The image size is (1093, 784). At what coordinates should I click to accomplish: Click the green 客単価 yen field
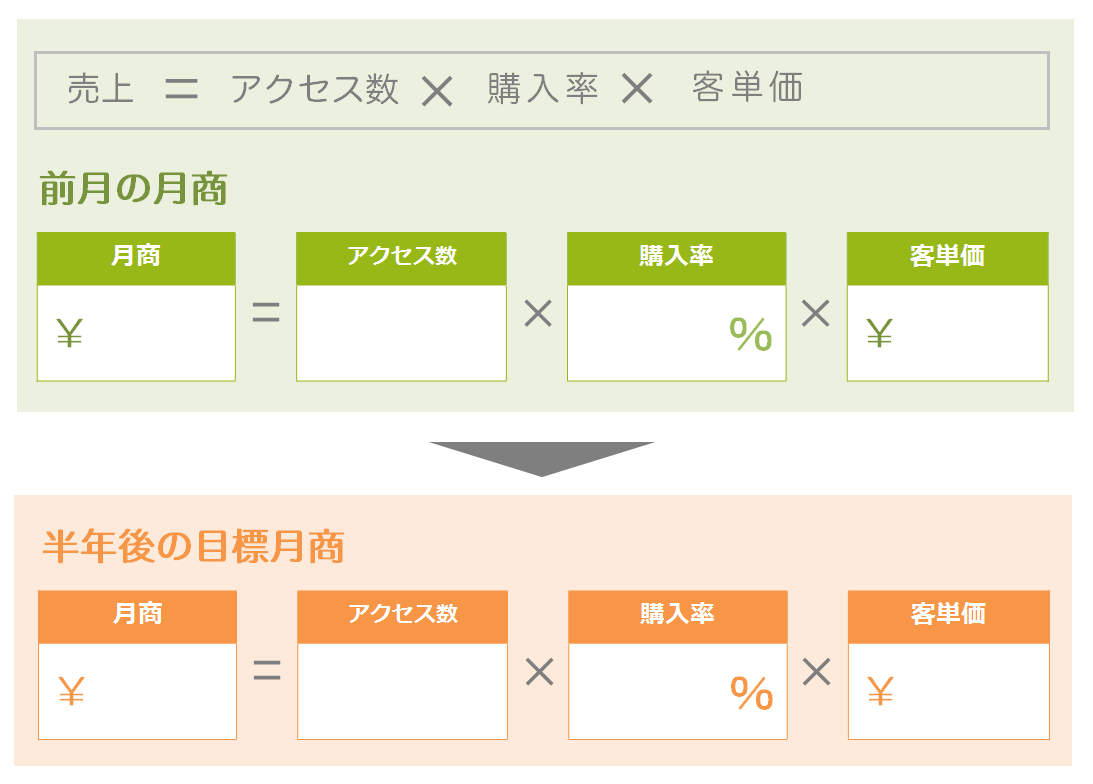(x=947, y=333)
